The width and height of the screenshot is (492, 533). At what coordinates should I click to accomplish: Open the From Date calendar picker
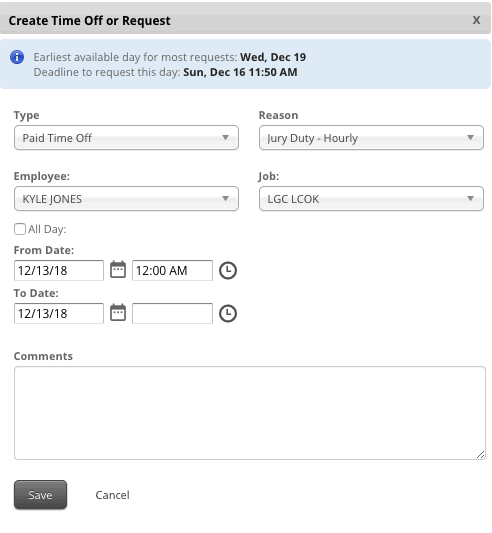coord(118,270)
